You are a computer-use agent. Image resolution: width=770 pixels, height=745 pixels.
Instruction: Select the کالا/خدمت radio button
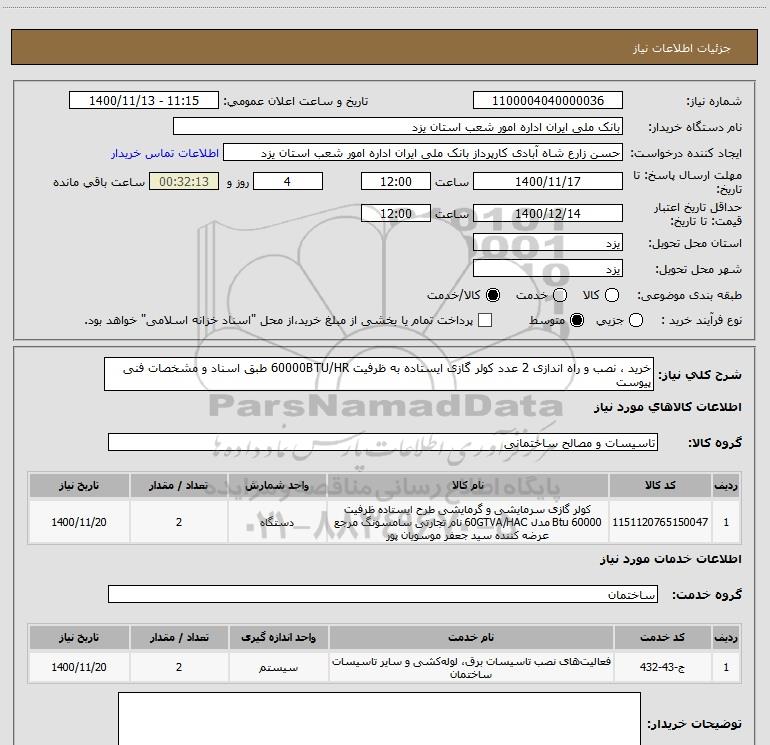(493, 295)
